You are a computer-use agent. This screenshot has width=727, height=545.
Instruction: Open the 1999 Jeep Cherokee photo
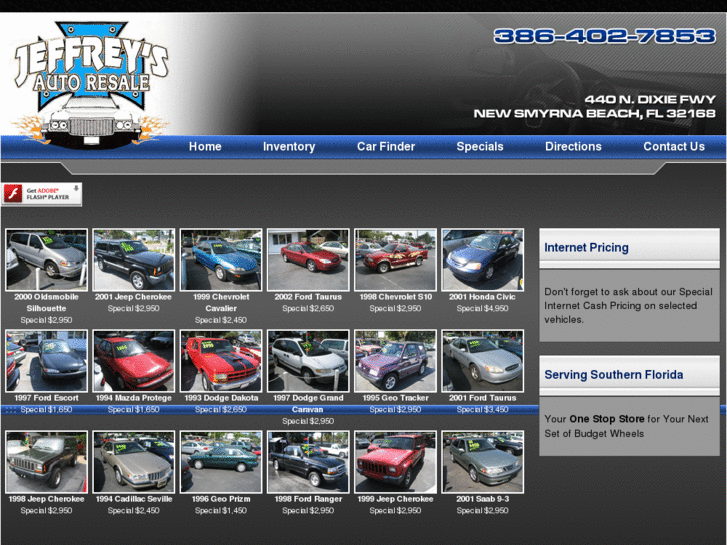(395, 462)
